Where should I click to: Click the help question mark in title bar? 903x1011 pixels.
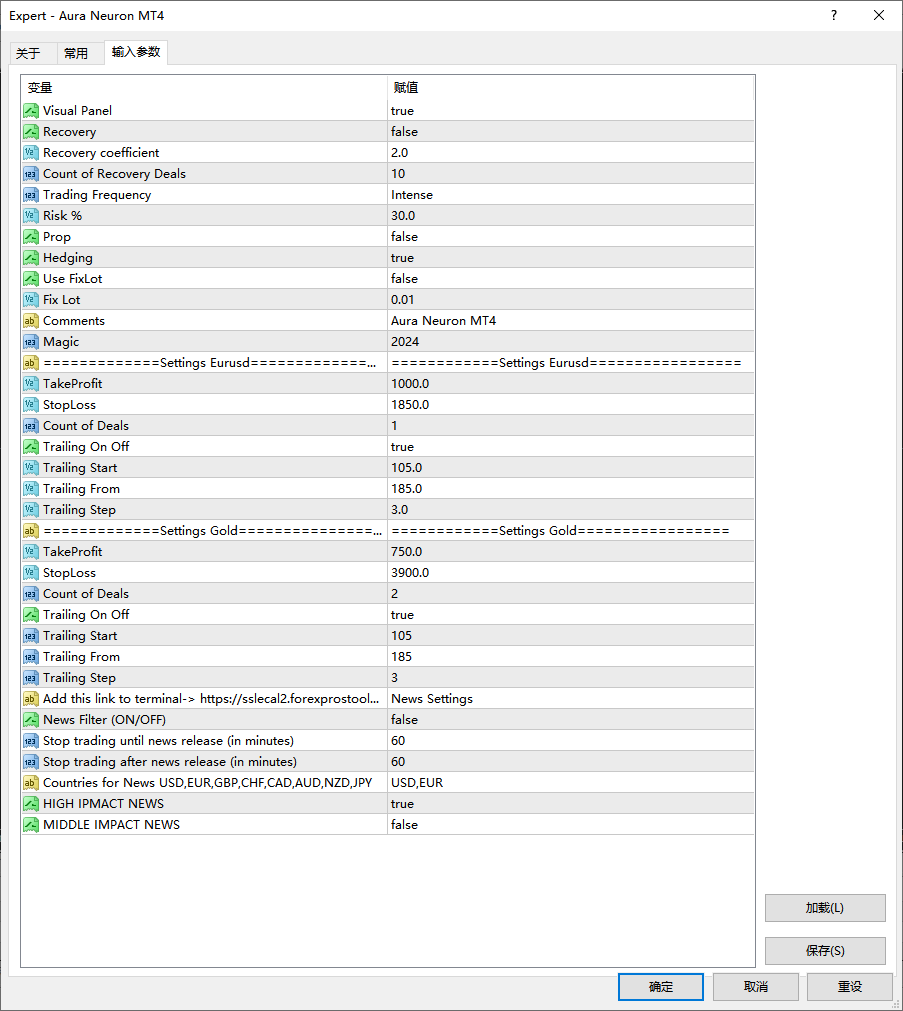coord(834,15)
